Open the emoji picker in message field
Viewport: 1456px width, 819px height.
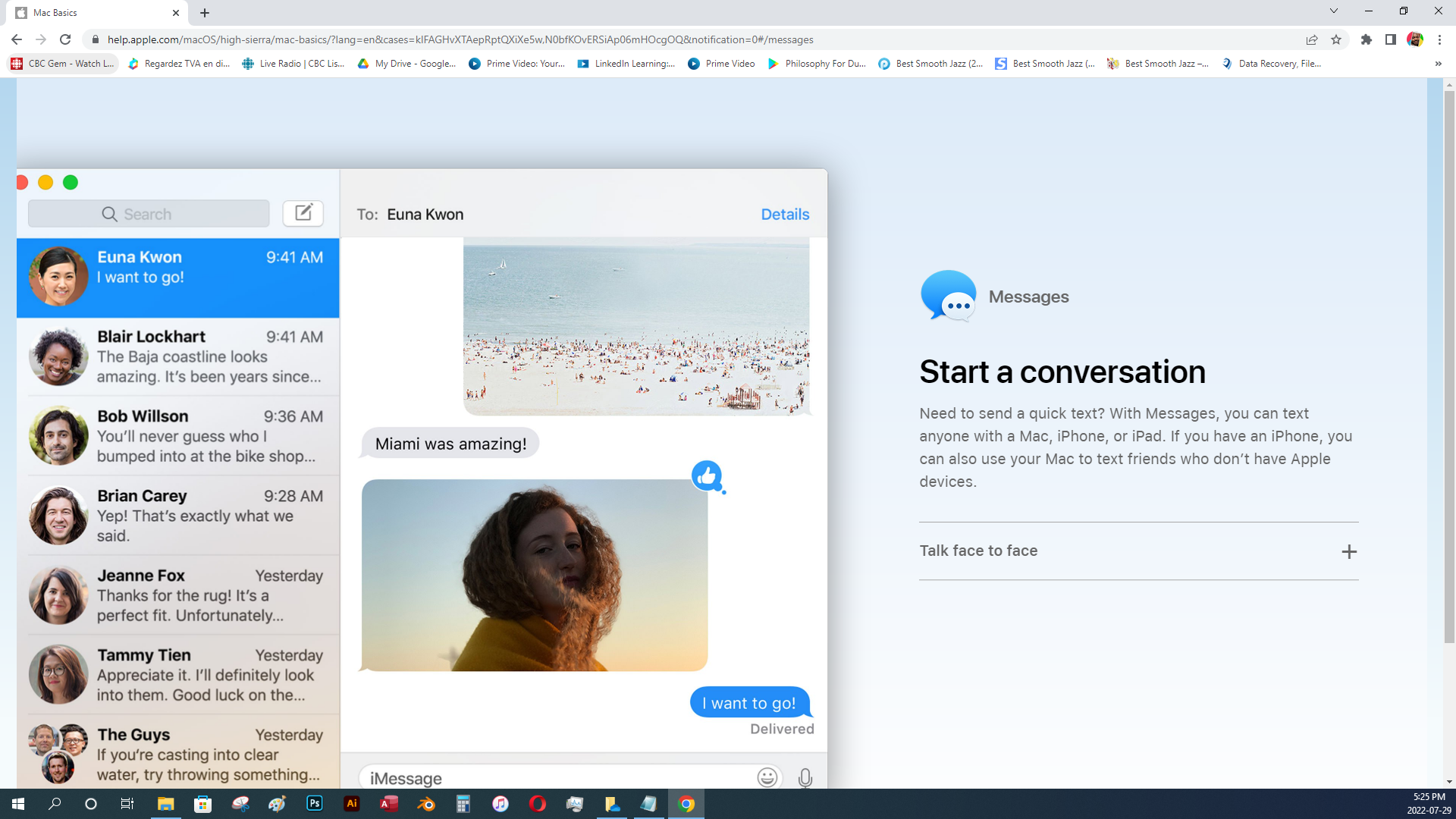coord(767,777)
